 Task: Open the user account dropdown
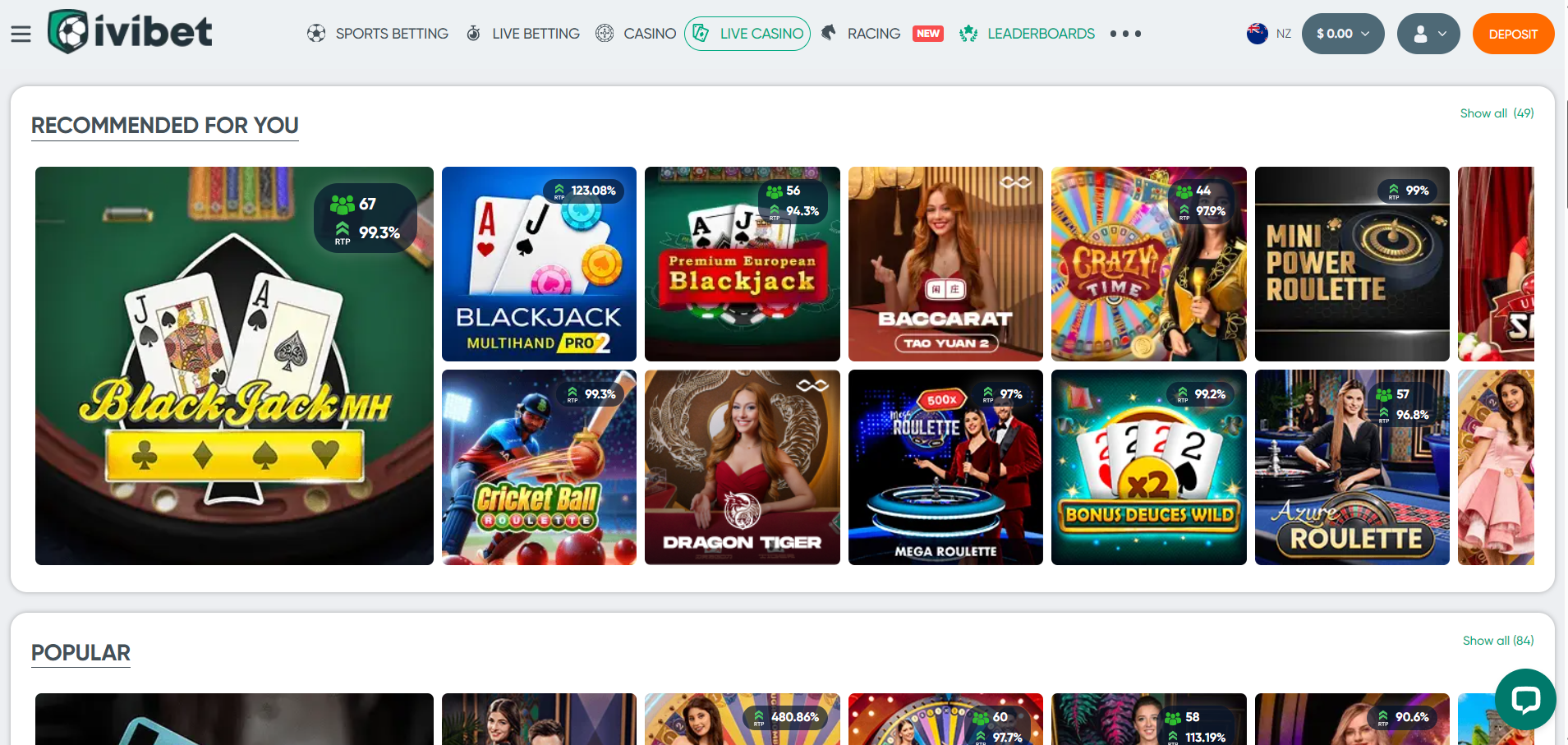pyautogui.click(x=1428, y=34)
